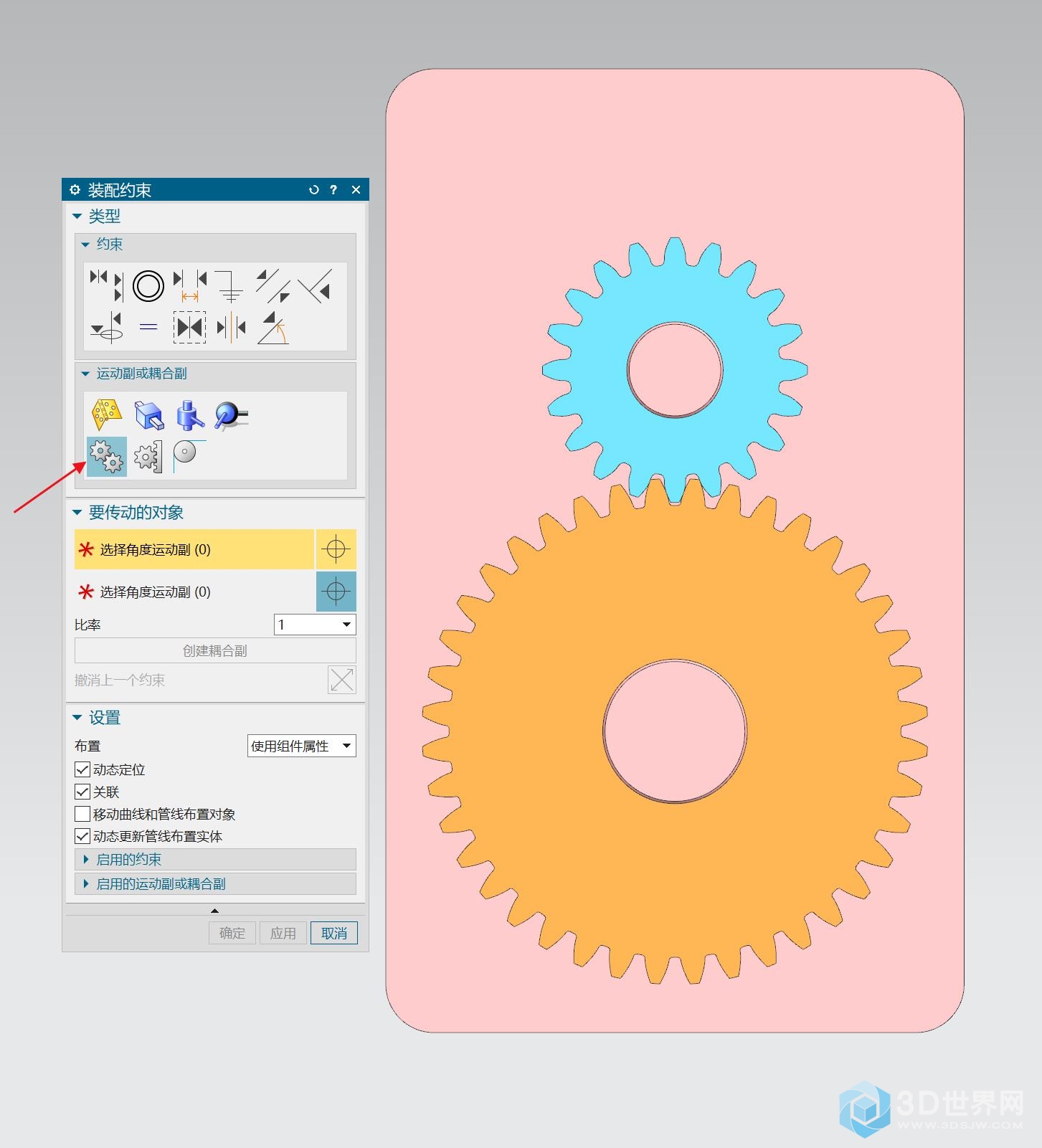The image size is (1042, 1148).
Task: Click the 装配约束 dialog gear icon
Action: tap(75, 190)
